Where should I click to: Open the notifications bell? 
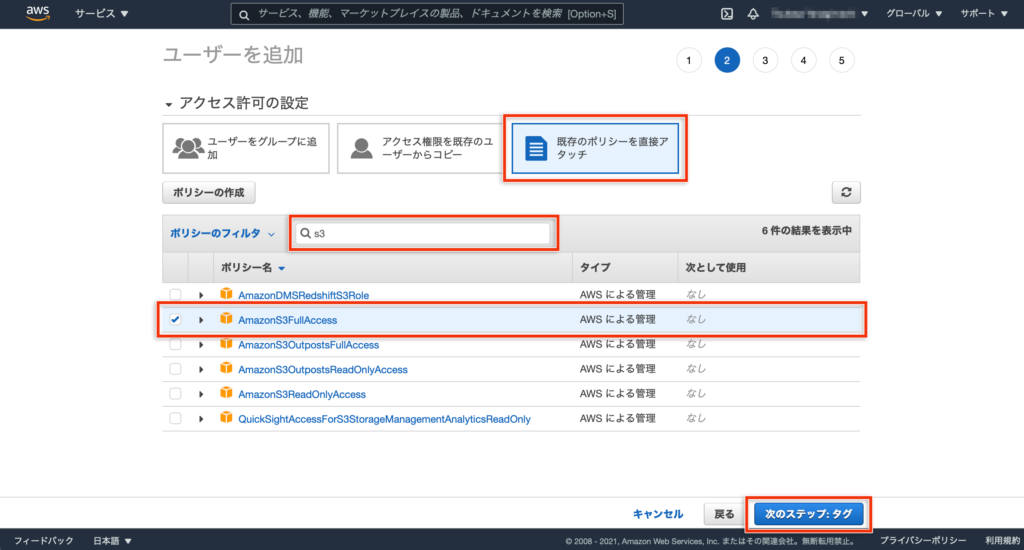click(x=753, y=14)
